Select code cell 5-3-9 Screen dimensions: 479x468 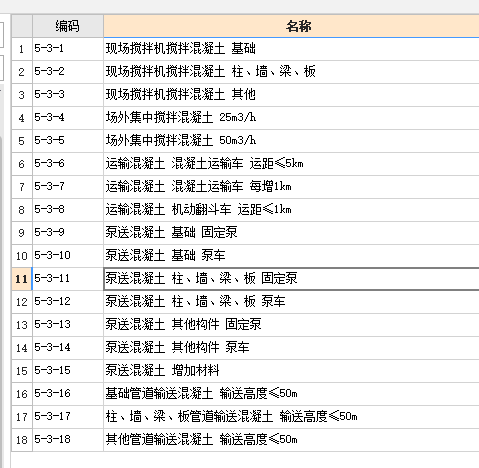pyautogui.click(x=68, y=233)
